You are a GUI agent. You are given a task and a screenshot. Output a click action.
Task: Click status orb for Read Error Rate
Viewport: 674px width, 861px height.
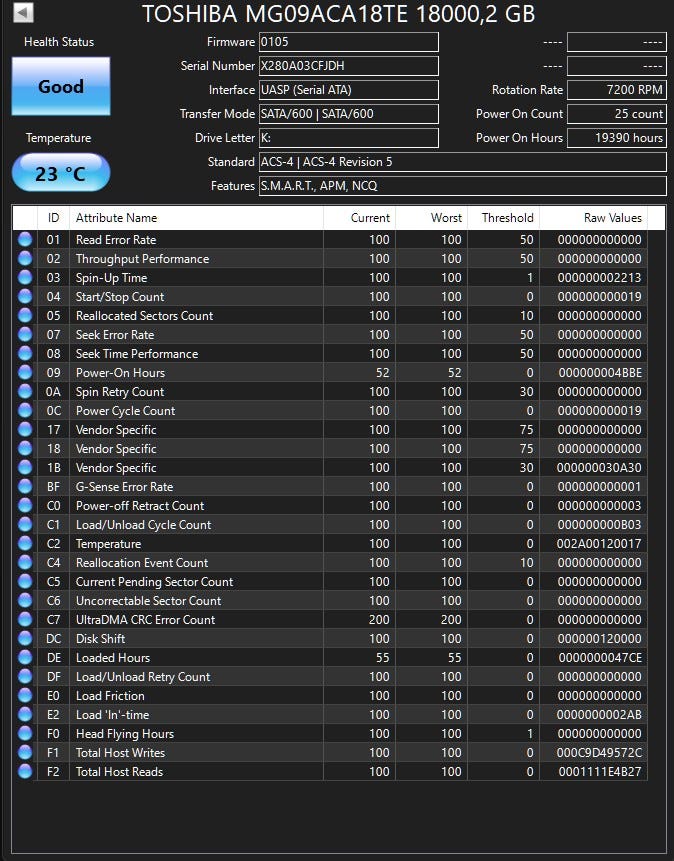tap(25, 239)
